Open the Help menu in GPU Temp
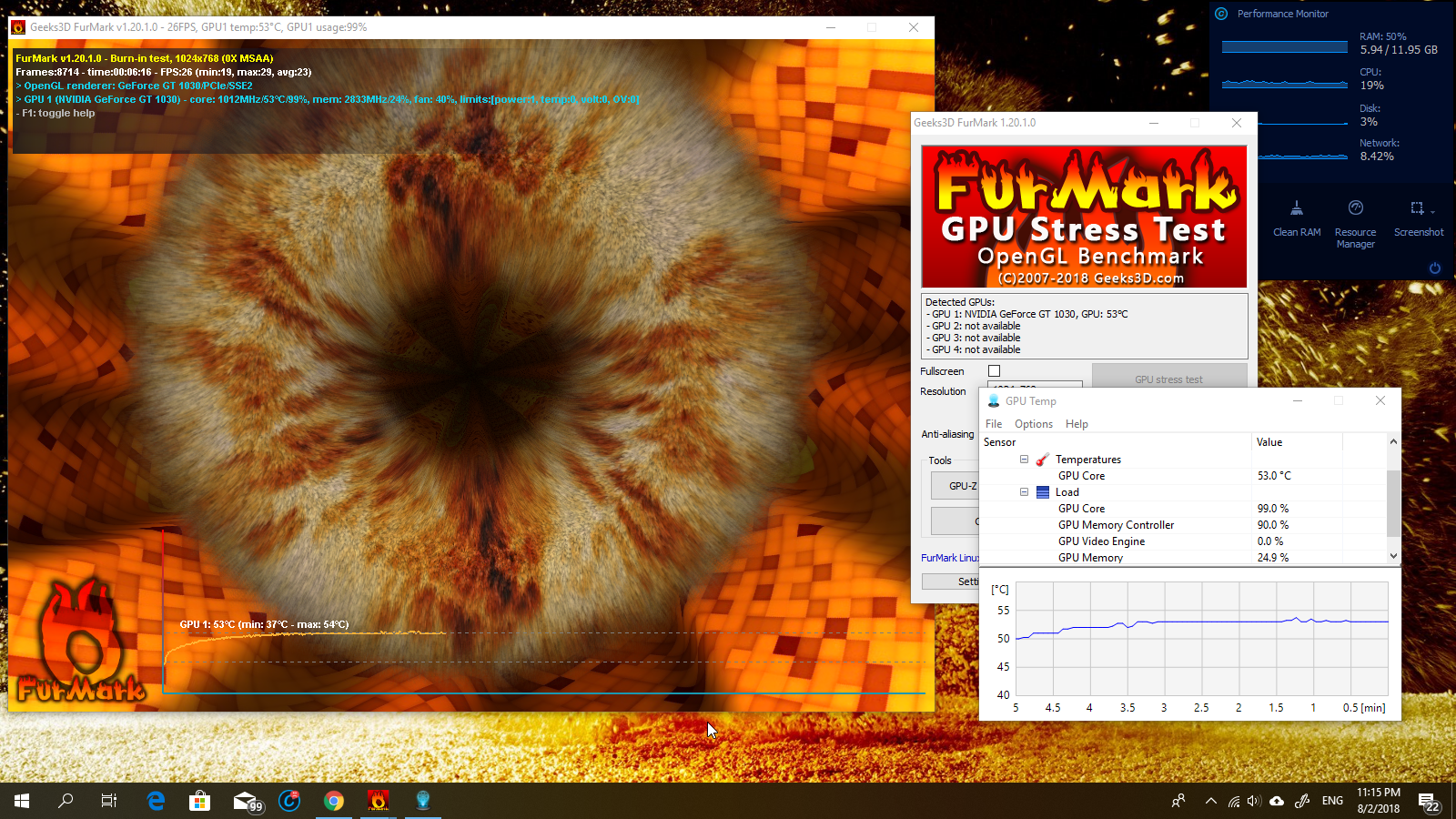This screenshot has width=1456, height=819. 1077,424
